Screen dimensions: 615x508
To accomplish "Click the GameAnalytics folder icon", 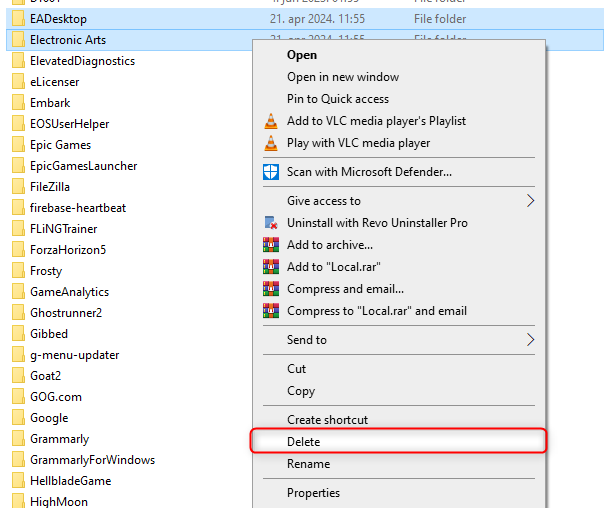I will coord(18,291).
